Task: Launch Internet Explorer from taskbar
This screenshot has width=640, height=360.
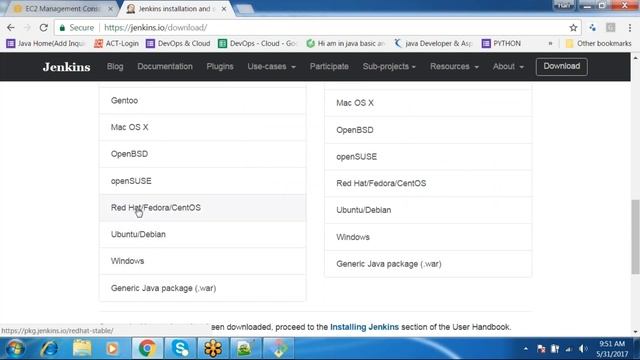Action: click(x=49, y=349)
